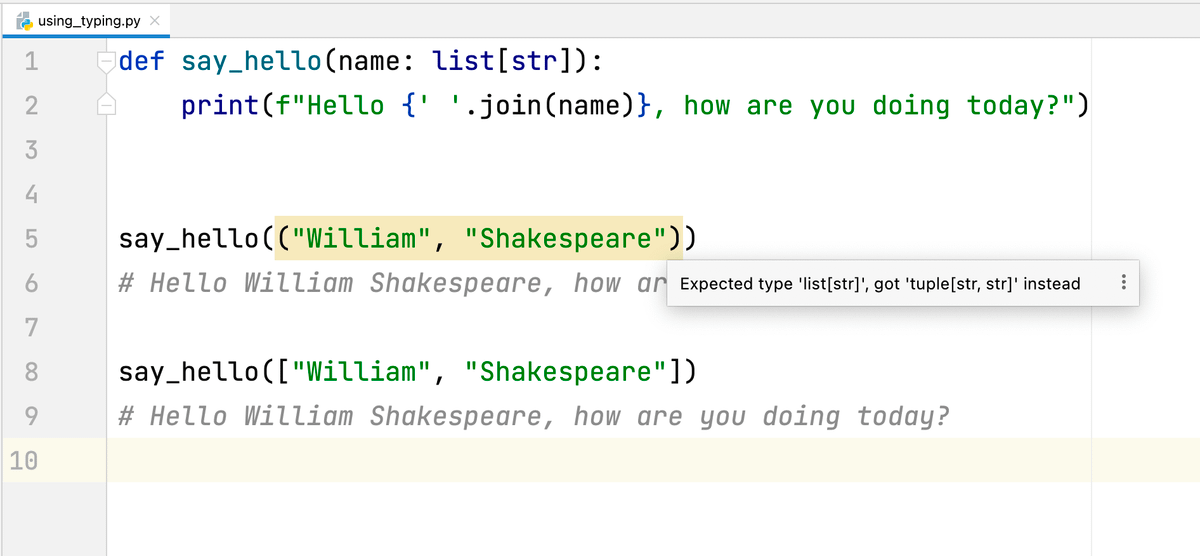Image resolution: width=1200 pixels, height=556 pixels.
Task: Collapse say_hello function with line 1 fold marker
Action: tap(106, 61)
